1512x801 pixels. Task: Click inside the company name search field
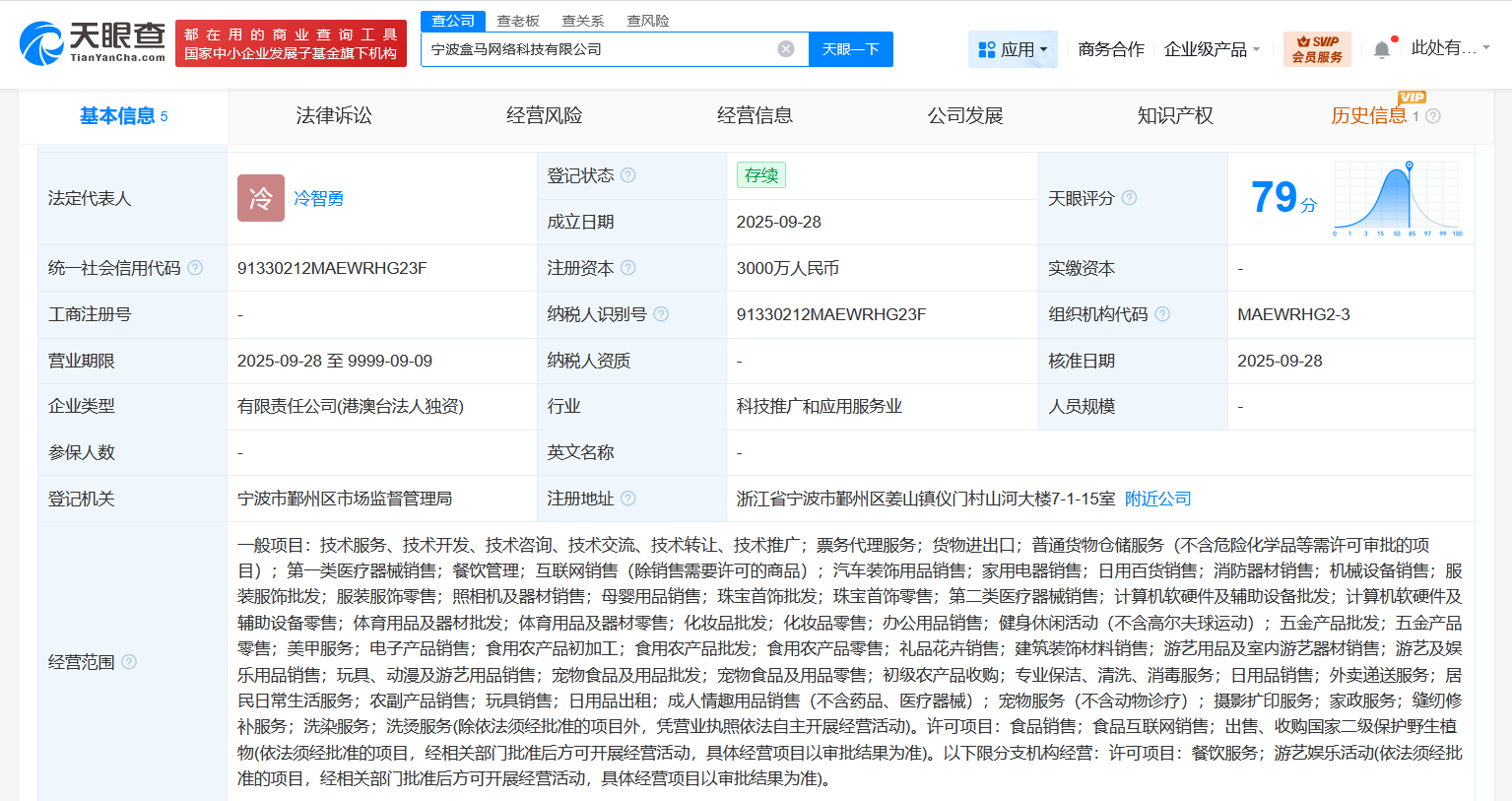[x=591, y=48]
